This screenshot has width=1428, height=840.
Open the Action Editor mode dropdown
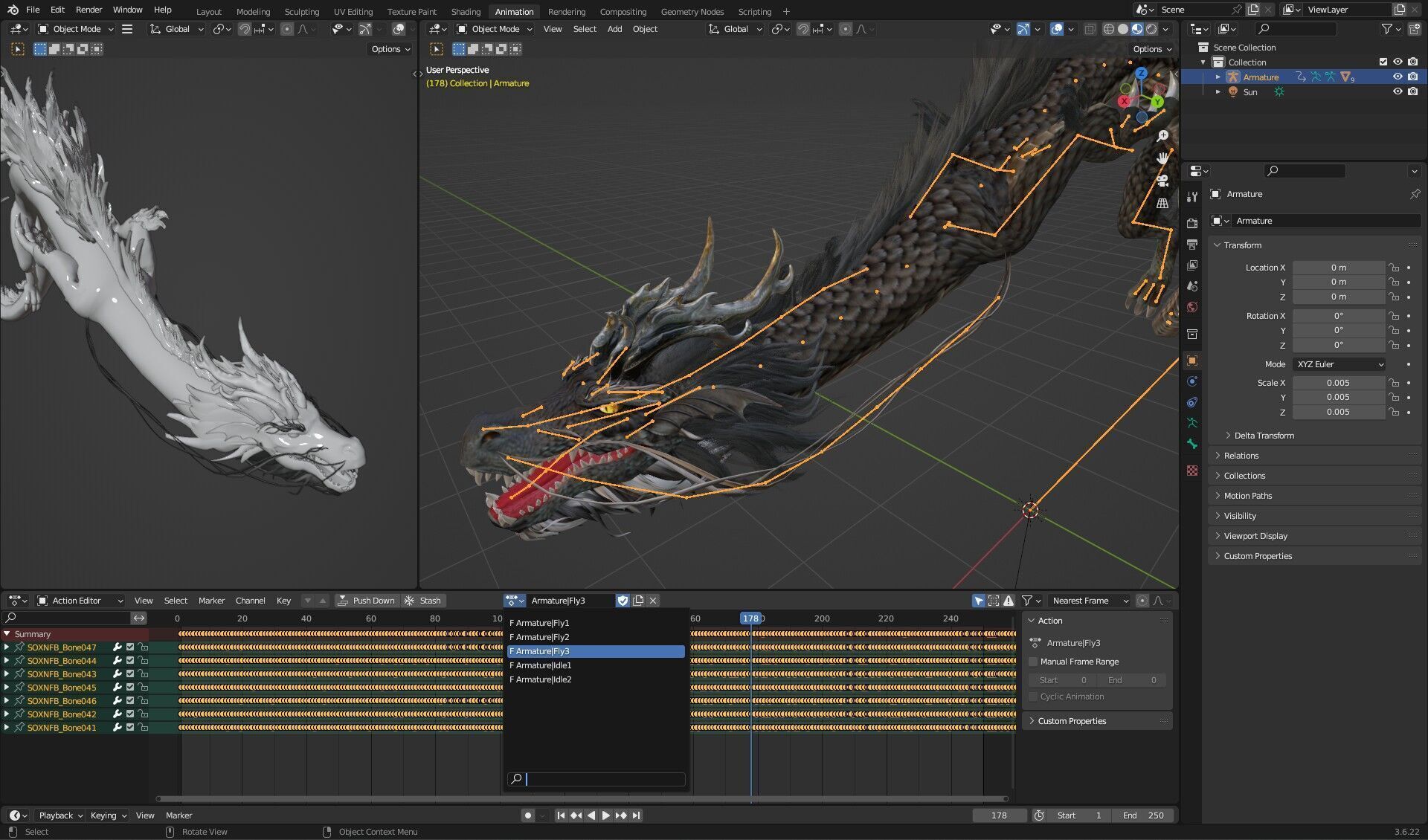point(80,601)
